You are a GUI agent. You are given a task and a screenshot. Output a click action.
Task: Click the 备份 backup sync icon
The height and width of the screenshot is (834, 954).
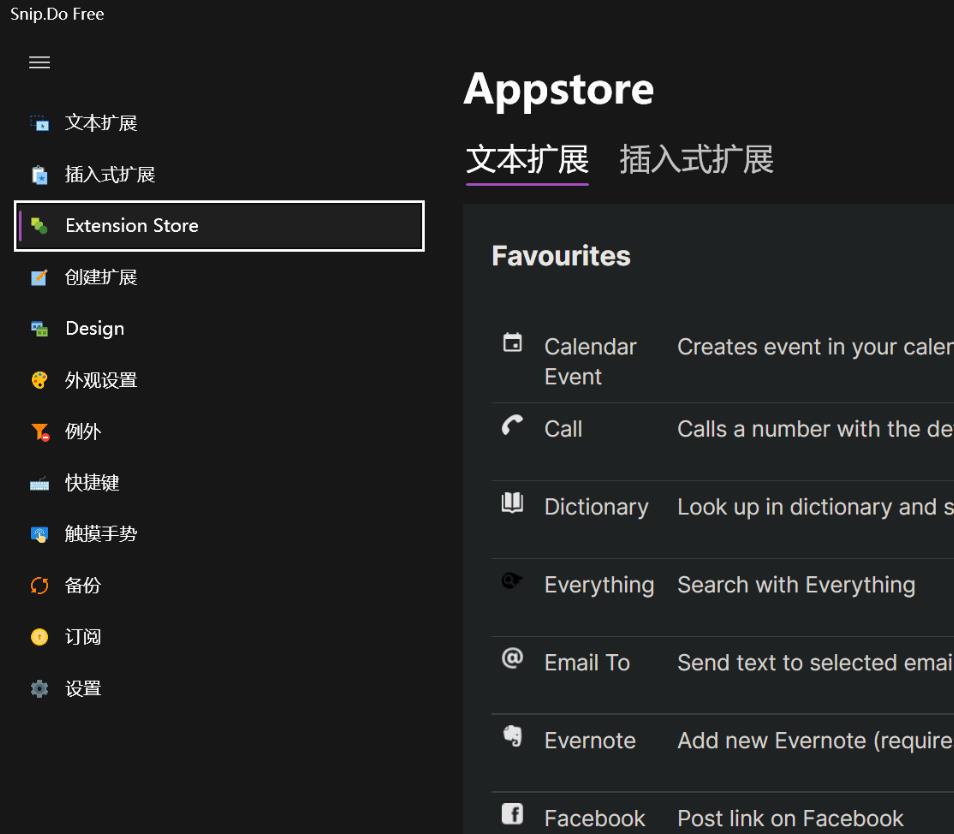[x=39, y=586]
